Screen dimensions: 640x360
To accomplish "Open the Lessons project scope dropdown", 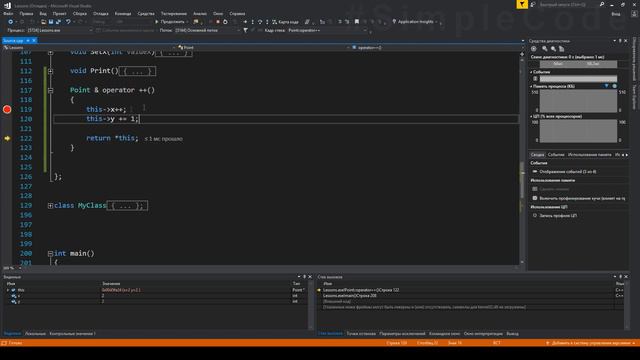I will click(x=89, y=47).
